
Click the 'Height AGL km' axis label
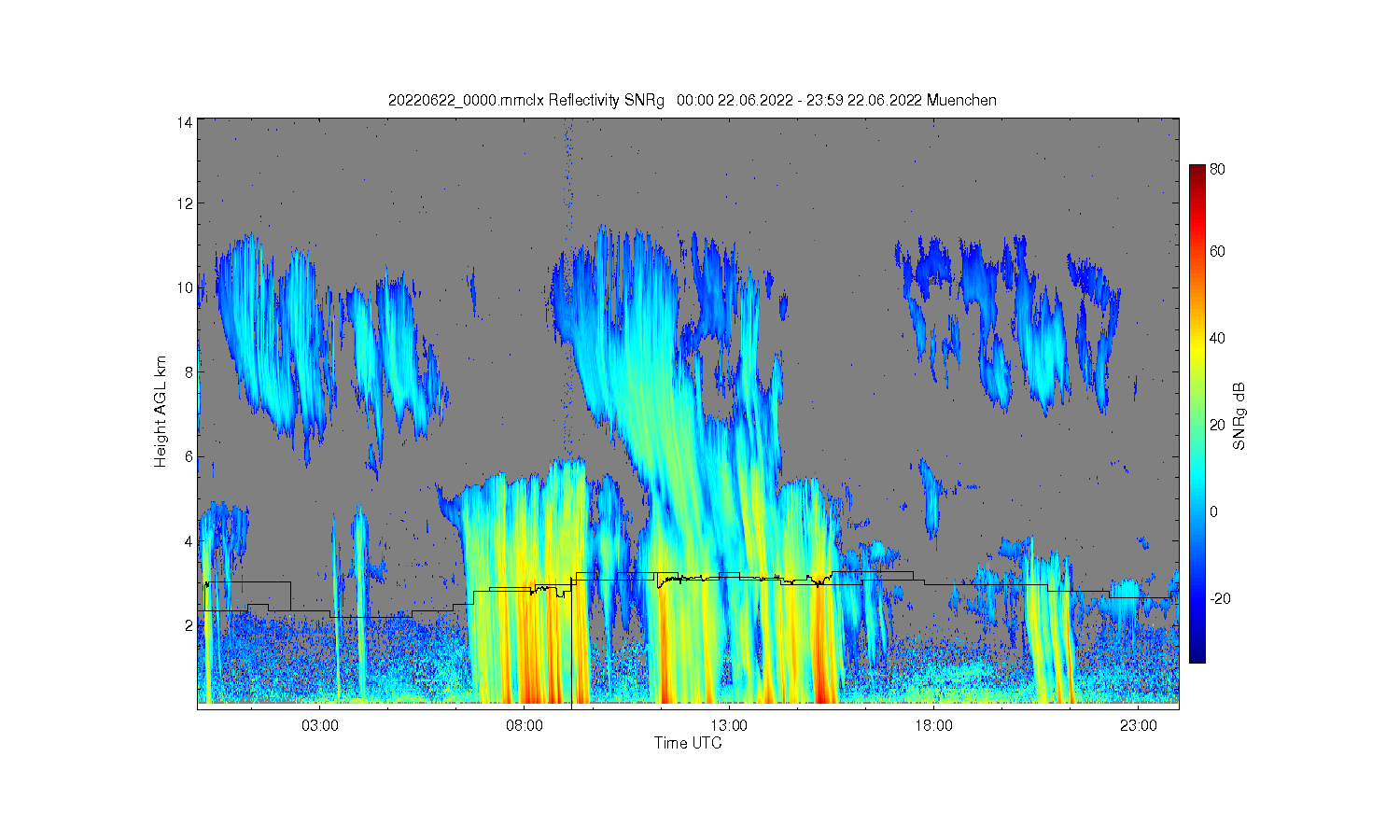pos(161,412)
